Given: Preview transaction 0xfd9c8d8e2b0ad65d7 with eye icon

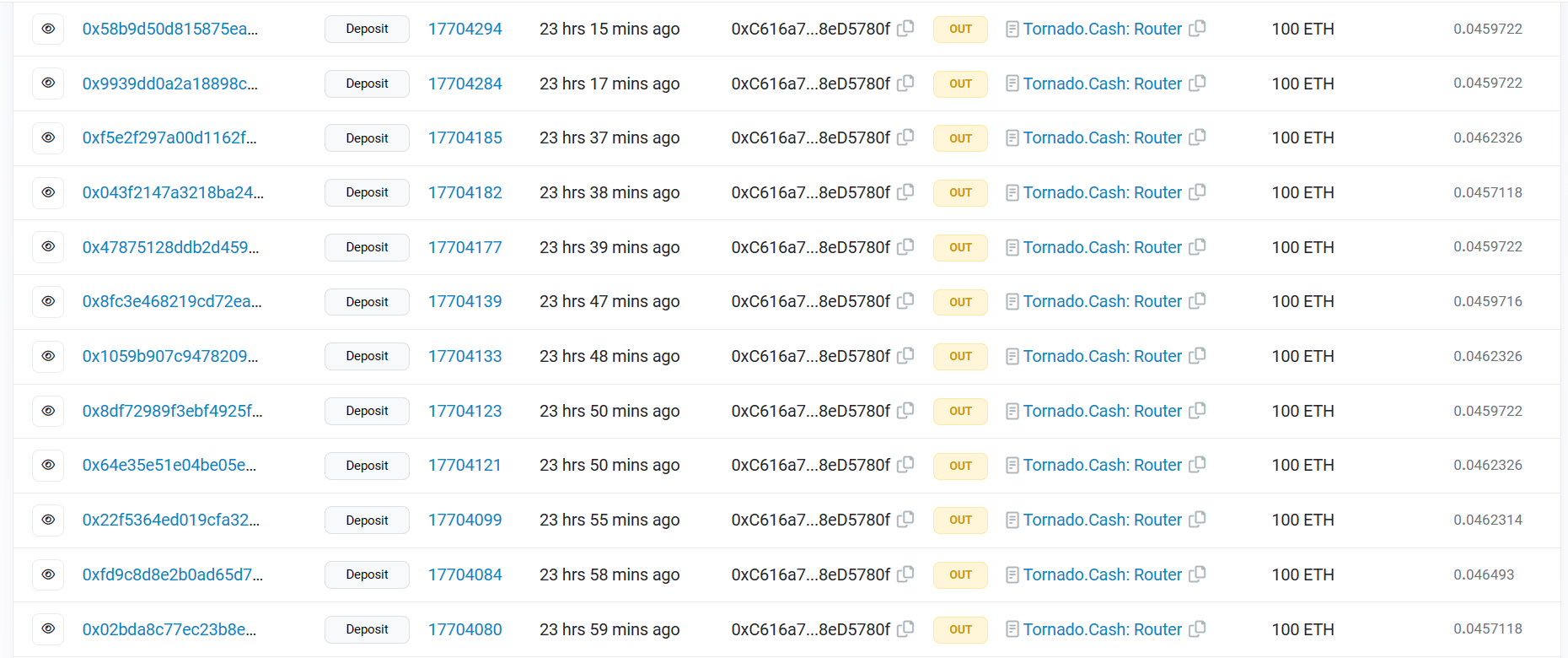Looking at the screenshot, I should [48, 574].
